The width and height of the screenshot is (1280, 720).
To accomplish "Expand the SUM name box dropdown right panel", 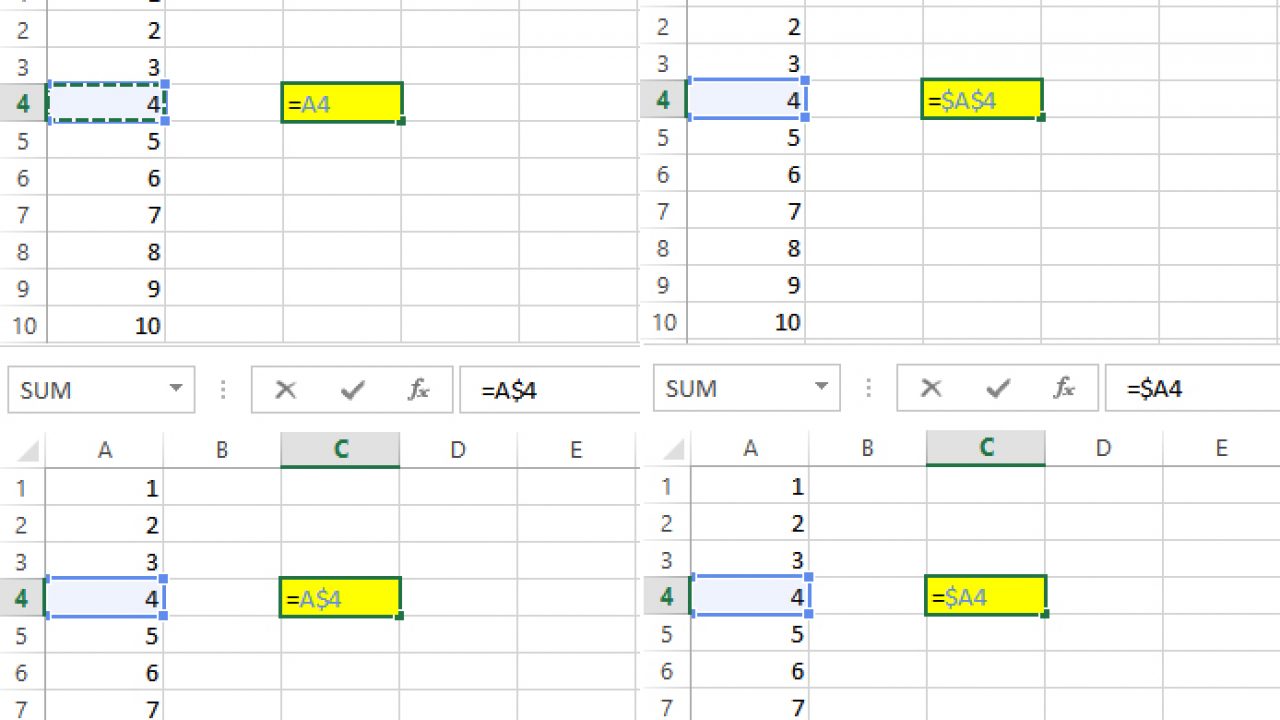I will (x=822, y=387).
